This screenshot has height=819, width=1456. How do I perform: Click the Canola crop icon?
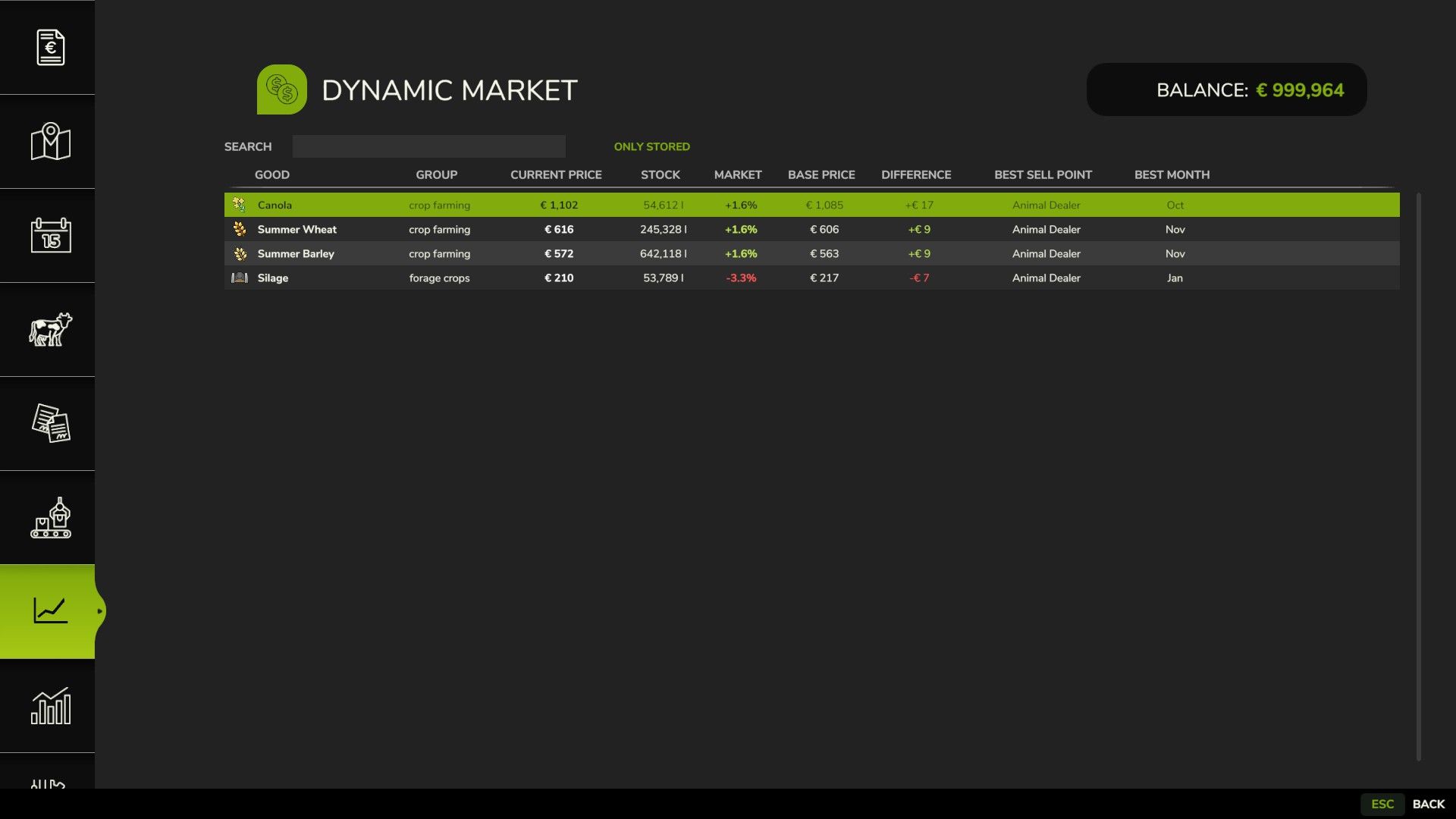tap(240, 205)
